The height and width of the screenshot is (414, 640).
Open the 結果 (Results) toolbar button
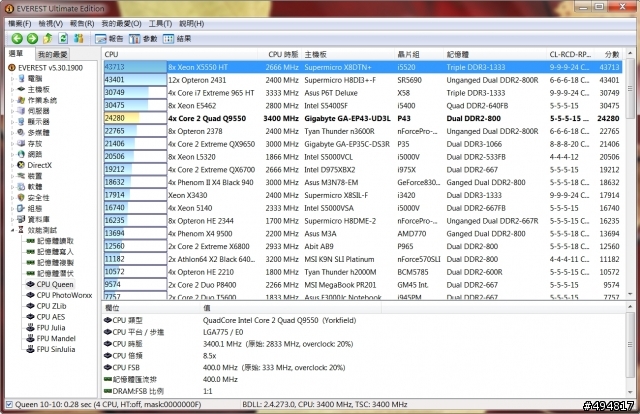tap(177, 39)
